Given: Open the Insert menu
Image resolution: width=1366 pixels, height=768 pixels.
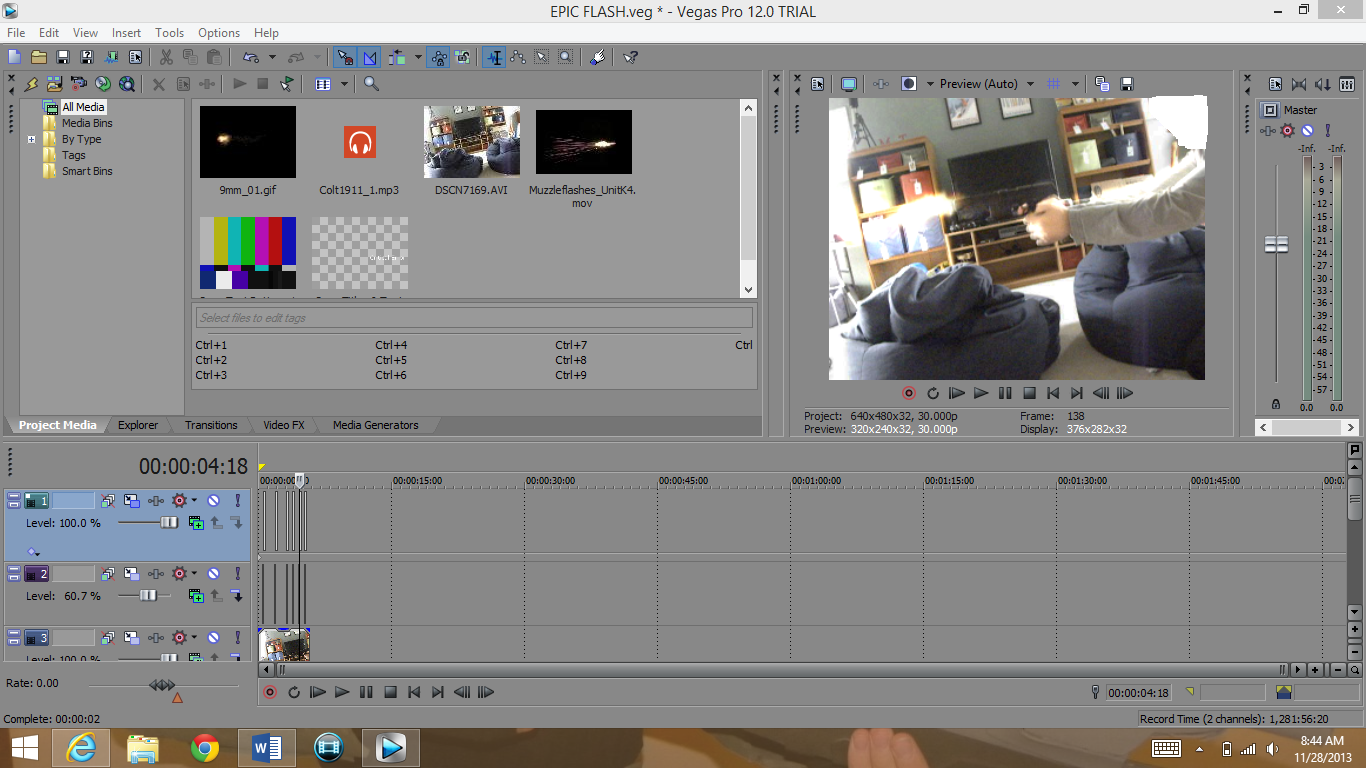Looking at the screenshot, I should tap(126, 33).
